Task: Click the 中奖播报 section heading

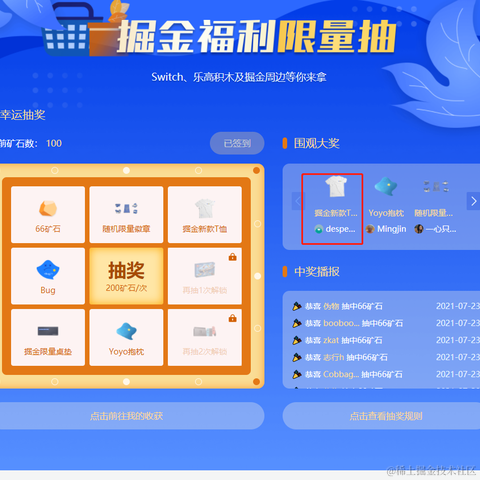Action: (x=317, y=272)
